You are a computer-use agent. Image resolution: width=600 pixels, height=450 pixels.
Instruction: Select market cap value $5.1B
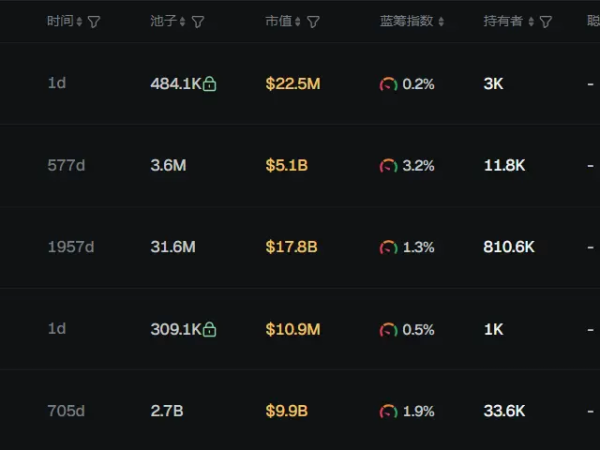tap(287, 165)
